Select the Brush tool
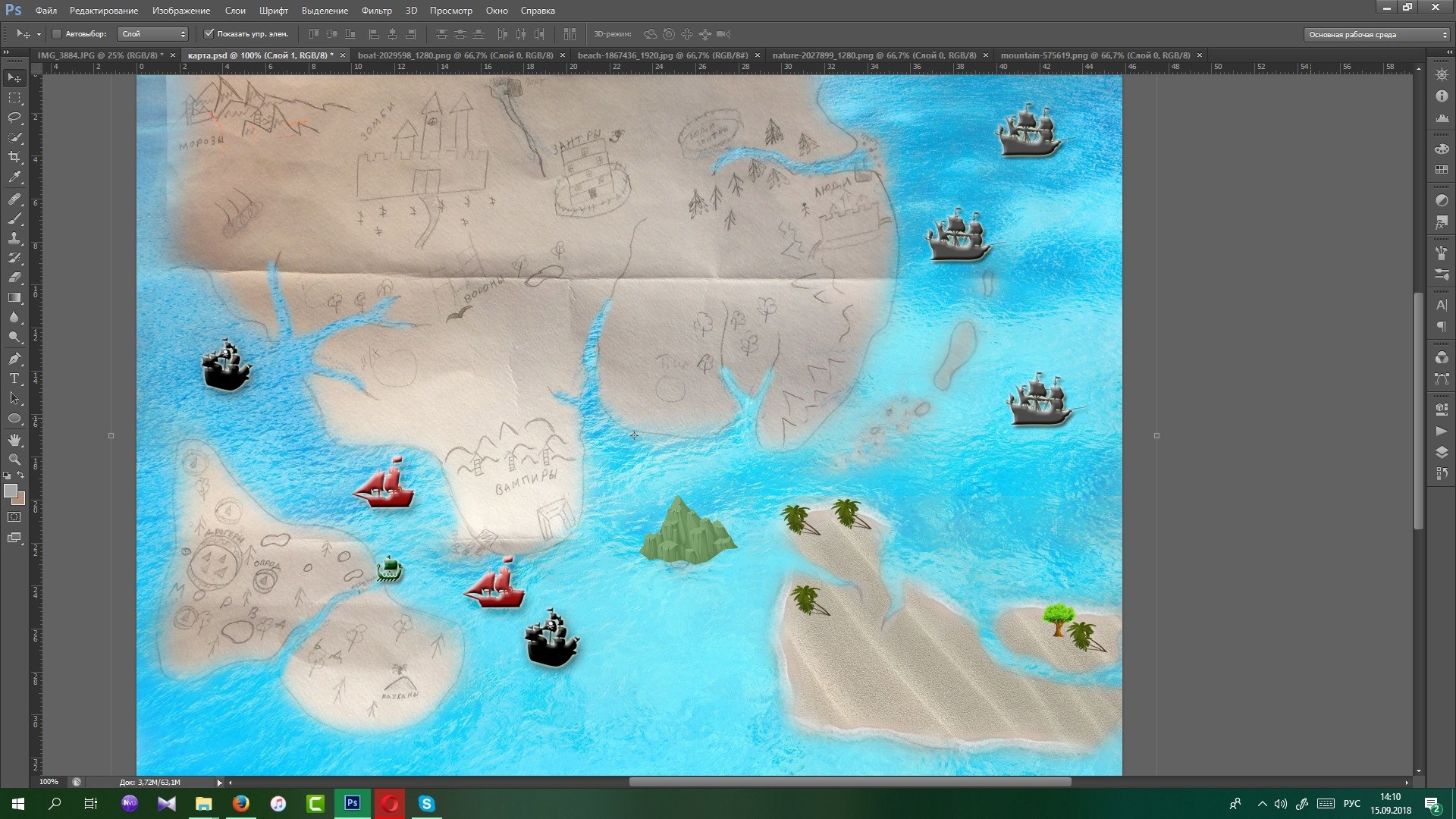The width and height of the screenshot is (1456, 819). coord(14,218)
